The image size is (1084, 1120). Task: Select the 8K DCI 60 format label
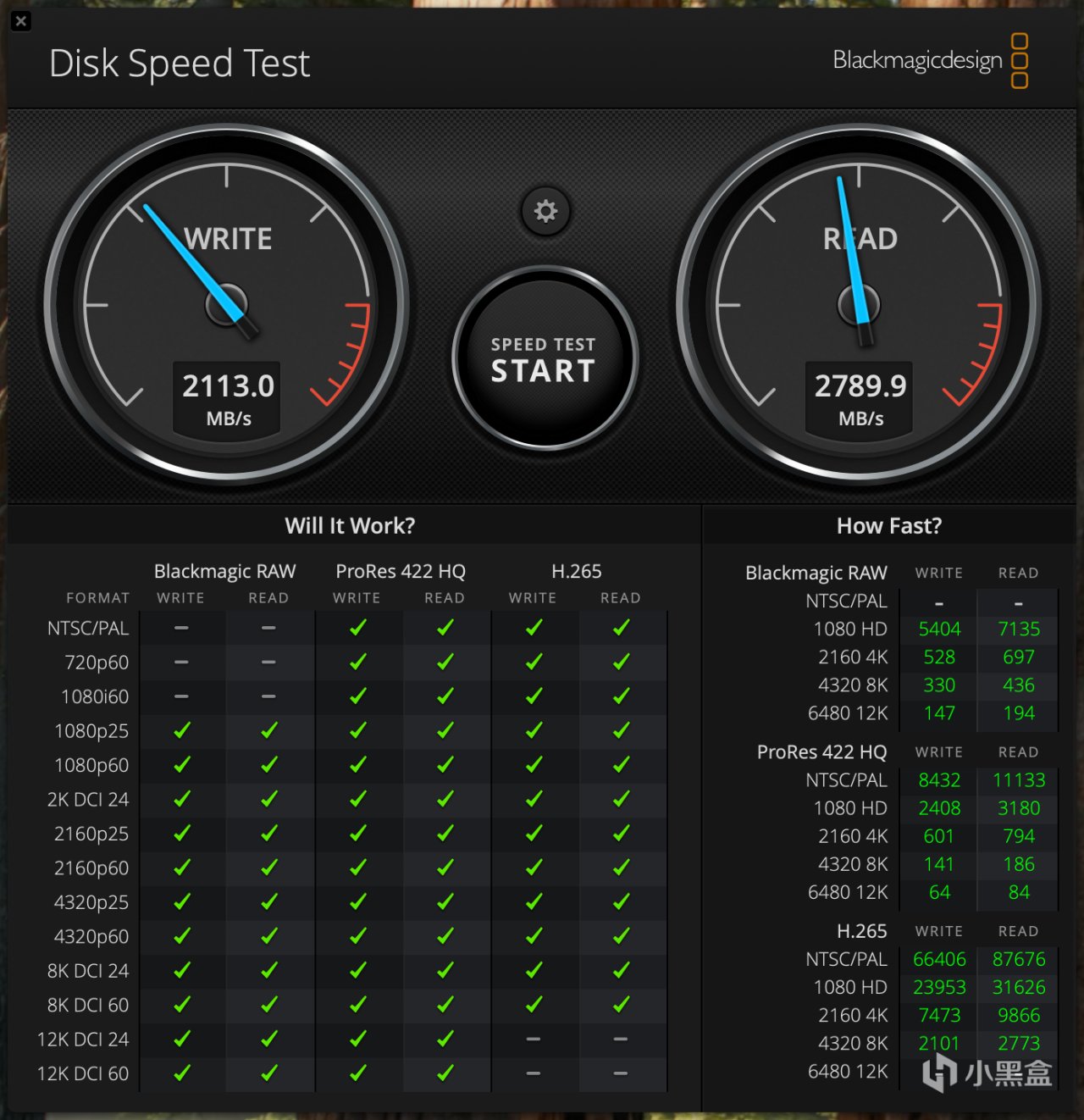tap(88, 1005)
